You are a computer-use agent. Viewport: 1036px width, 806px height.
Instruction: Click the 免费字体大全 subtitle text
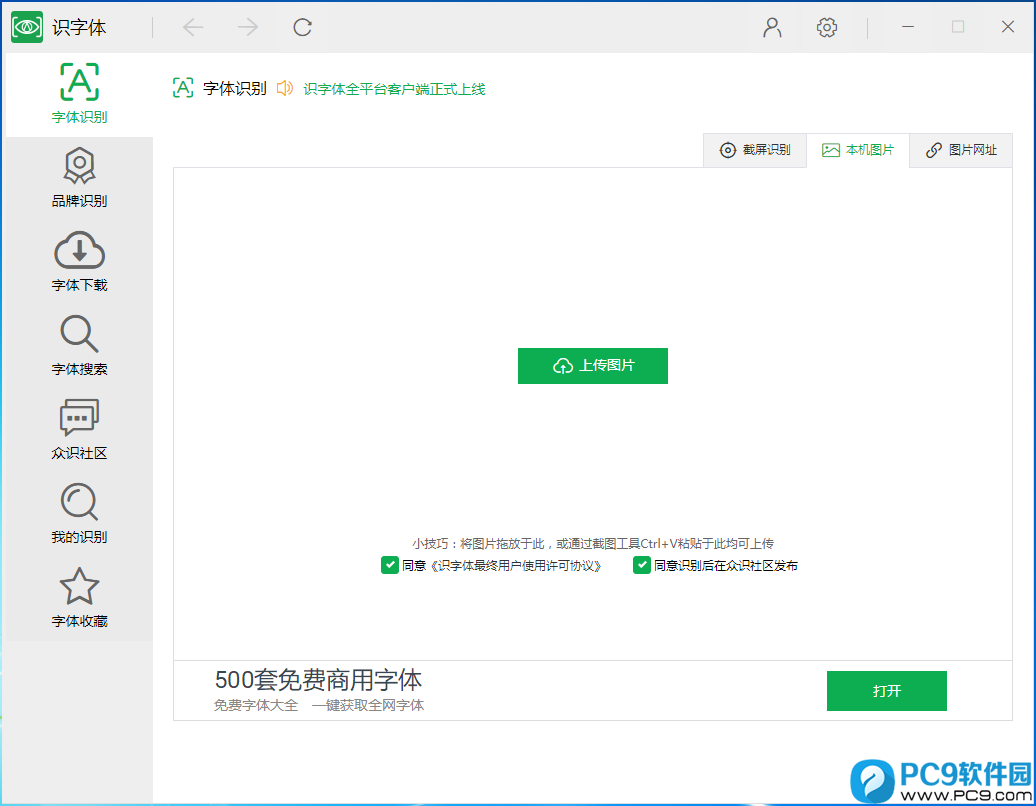pyautogui.click(x=256, y=706)
